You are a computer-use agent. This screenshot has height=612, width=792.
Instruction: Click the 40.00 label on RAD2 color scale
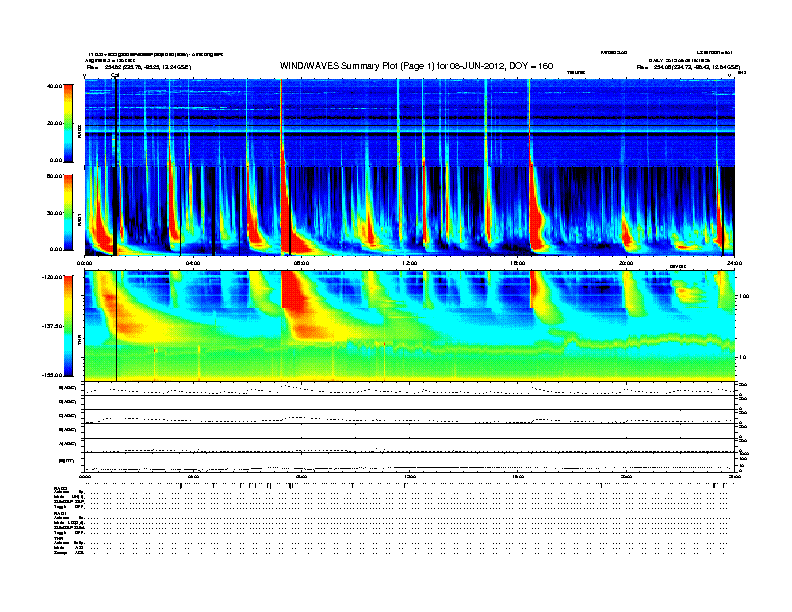point(54,86)
